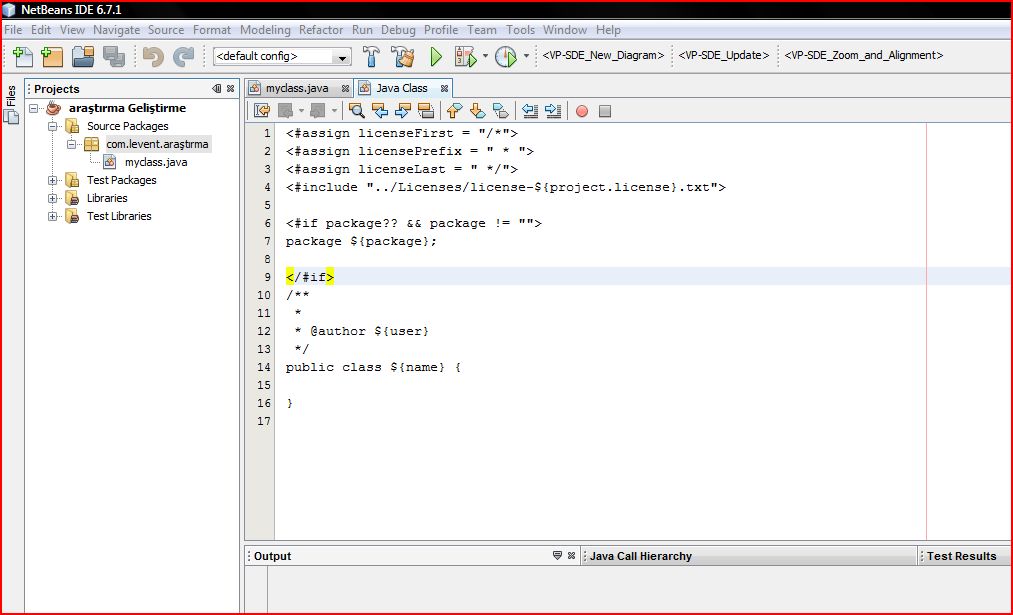Click the Debug Main Project icon
The width and height of the screenshot is (1013, 615).
pos(465,56)
